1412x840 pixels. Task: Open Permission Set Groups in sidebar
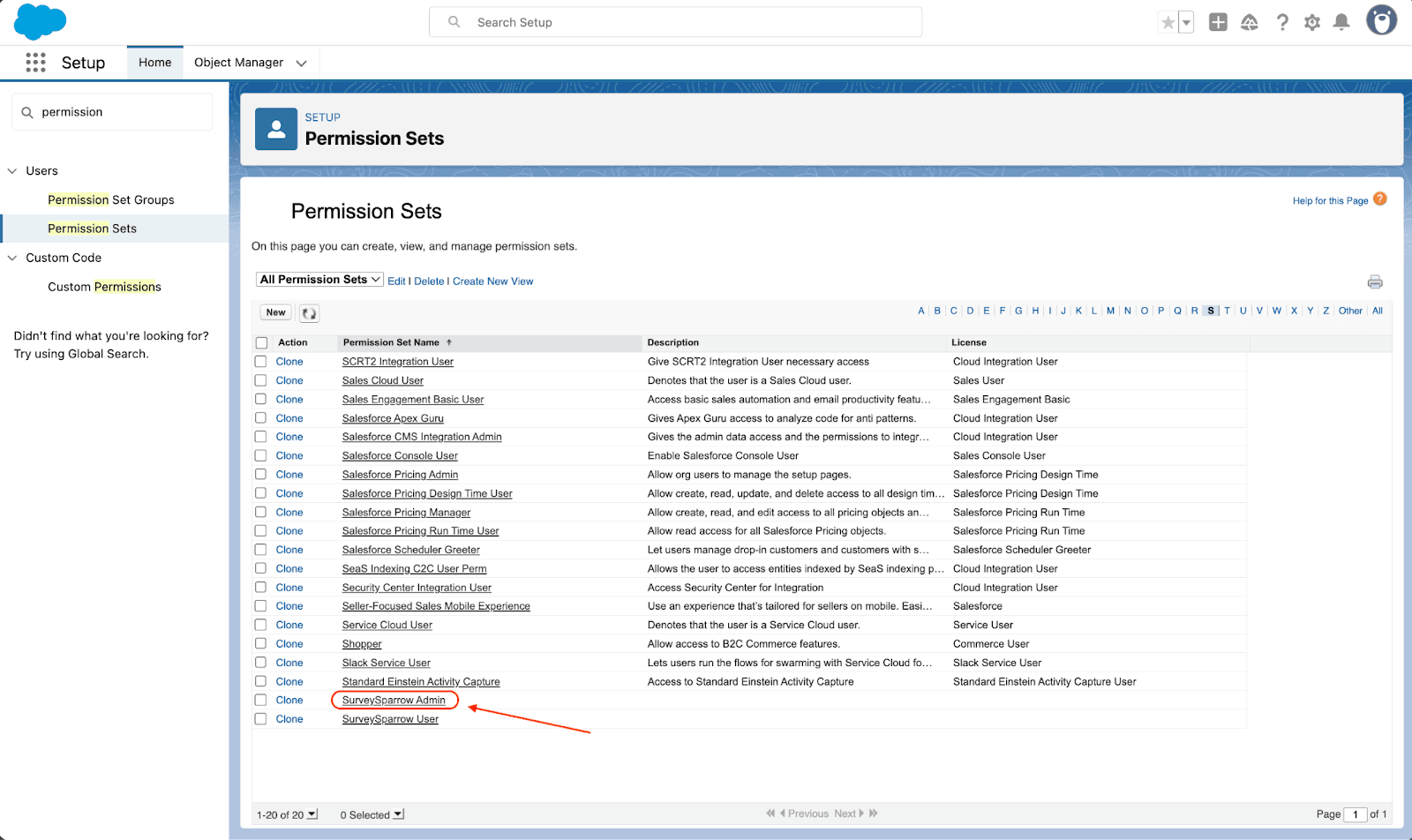pos(110,200)
